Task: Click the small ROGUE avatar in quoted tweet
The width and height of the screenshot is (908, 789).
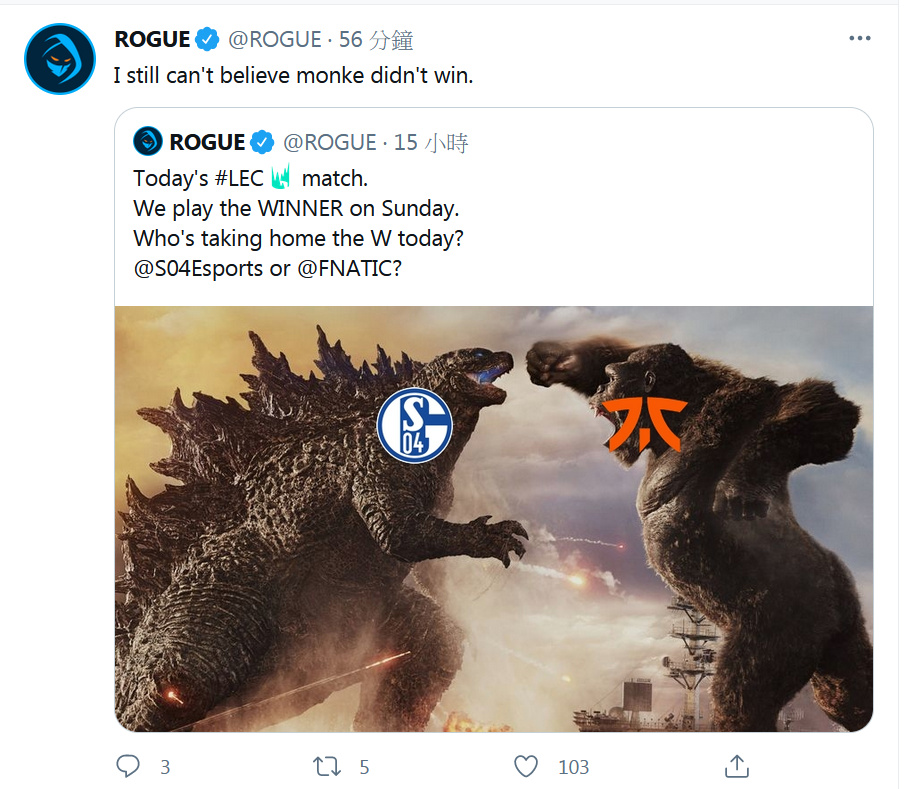Action: point(148,141)
